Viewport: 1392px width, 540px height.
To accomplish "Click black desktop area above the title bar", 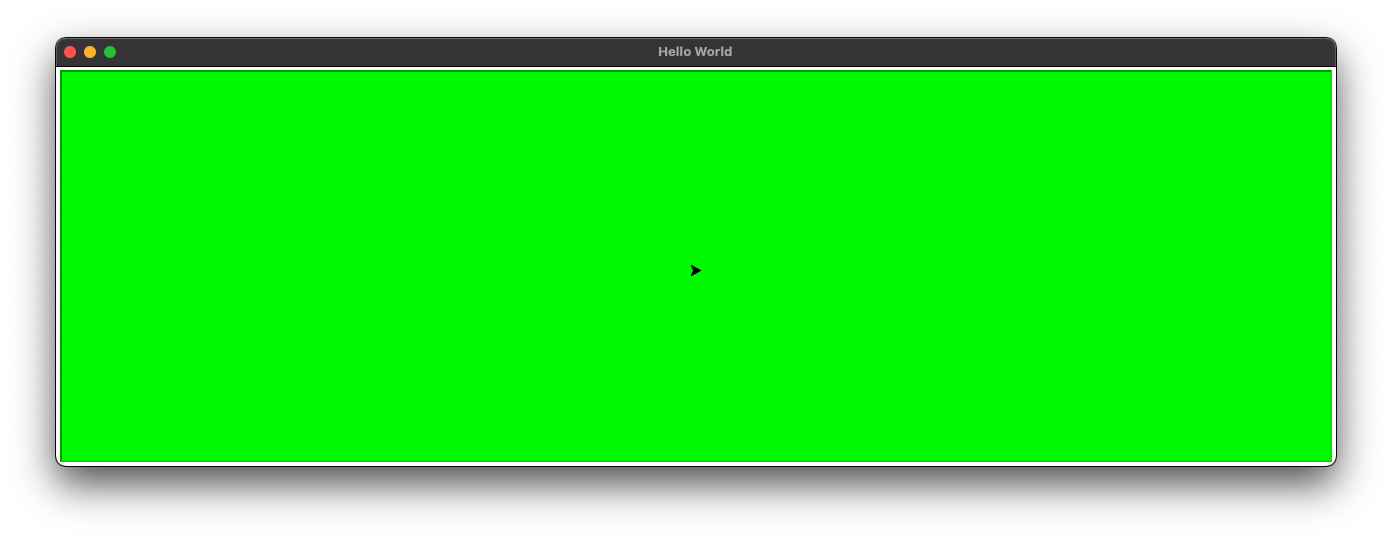I will 696,18.
